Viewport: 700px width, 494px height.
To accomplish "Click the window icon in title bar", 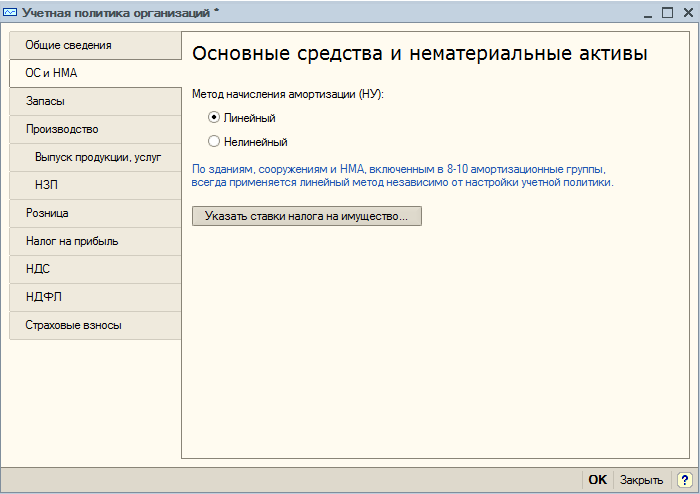I will (x=10, y=12).
